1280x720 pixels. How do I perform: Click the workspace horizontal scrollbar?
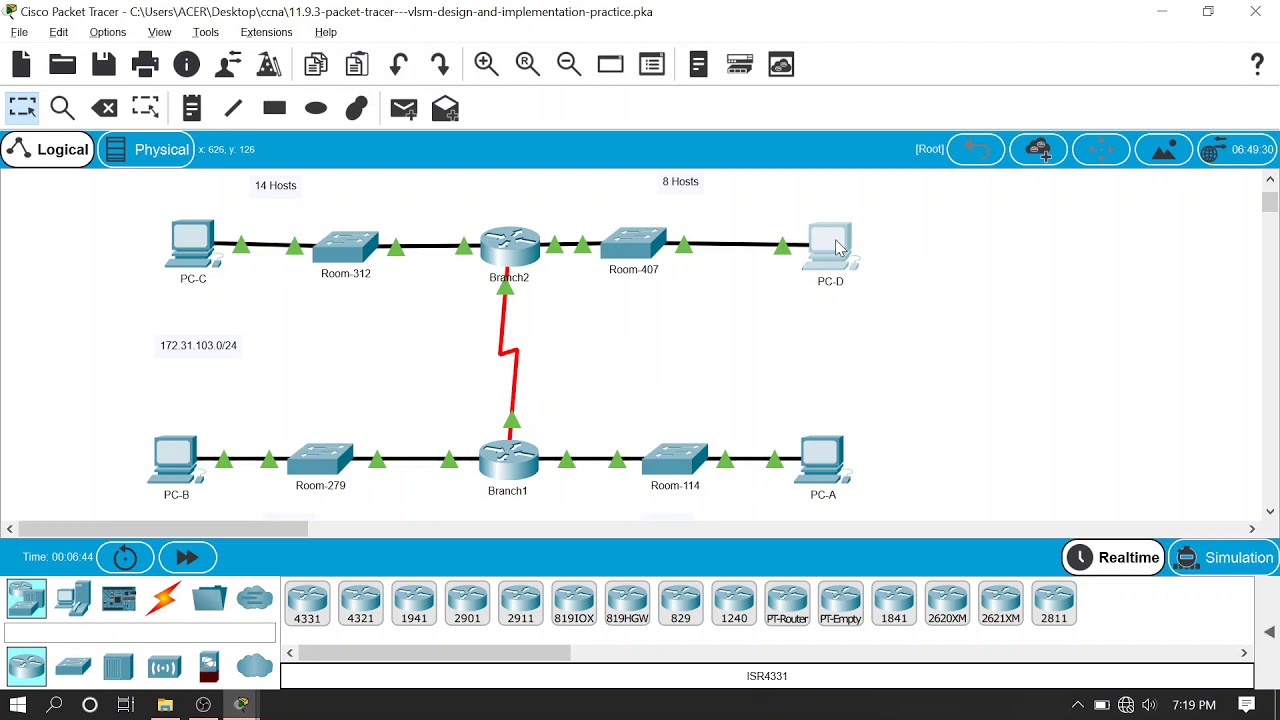tap(163, 528)
